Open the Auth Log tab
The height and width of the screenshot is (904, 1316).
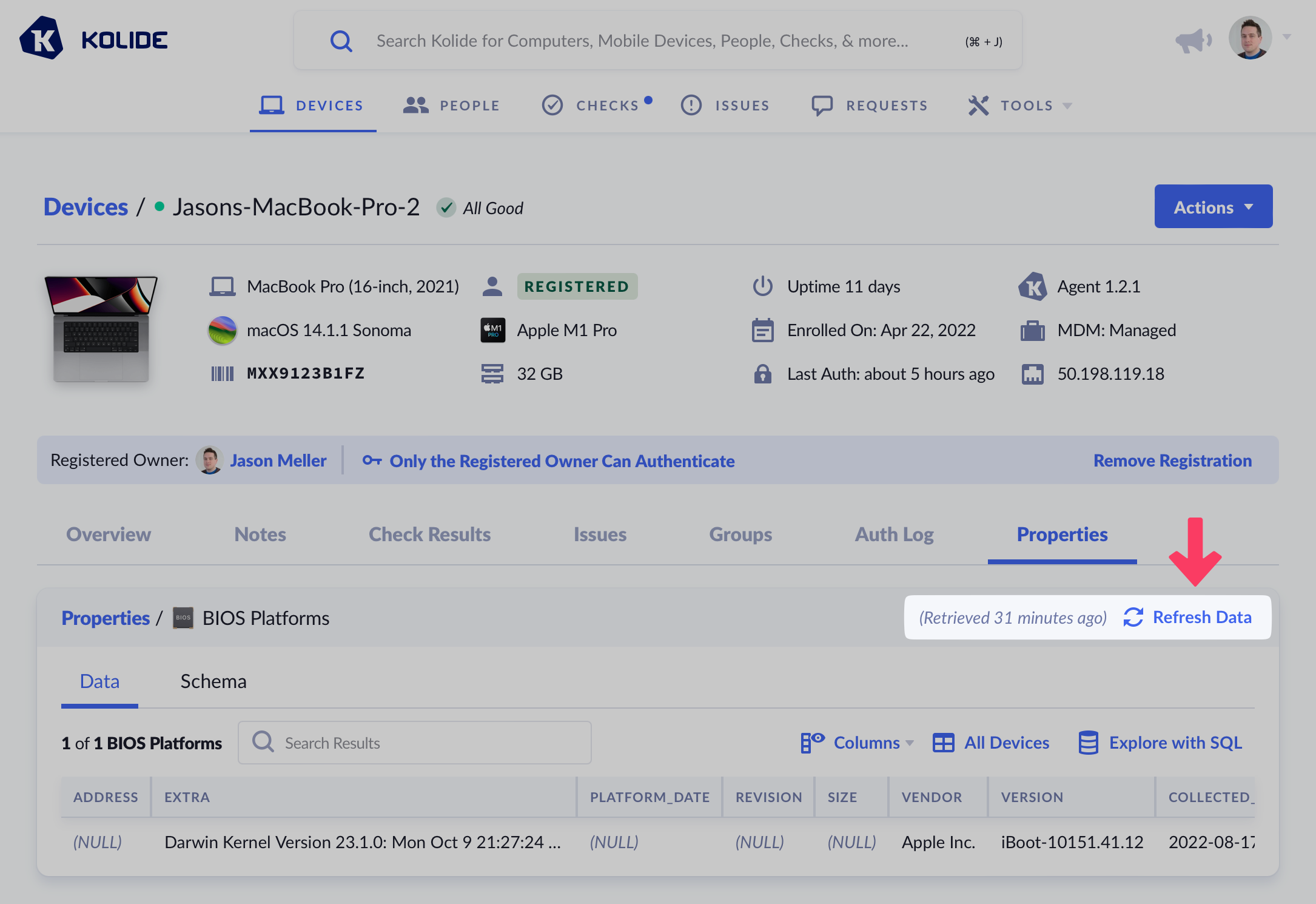click(894, 535)
